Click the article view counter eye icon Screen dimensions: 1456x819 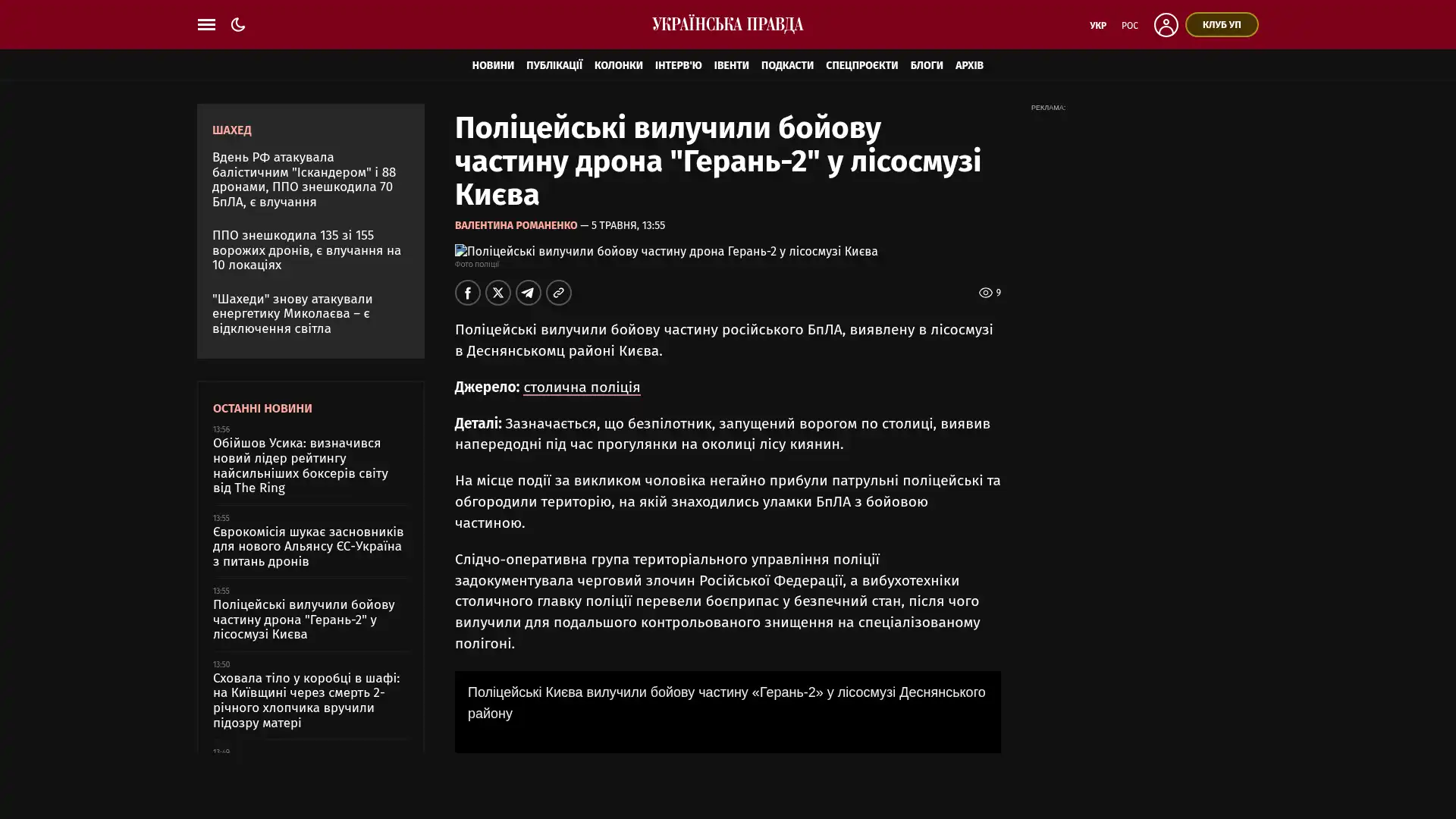(x=986, y=293)
